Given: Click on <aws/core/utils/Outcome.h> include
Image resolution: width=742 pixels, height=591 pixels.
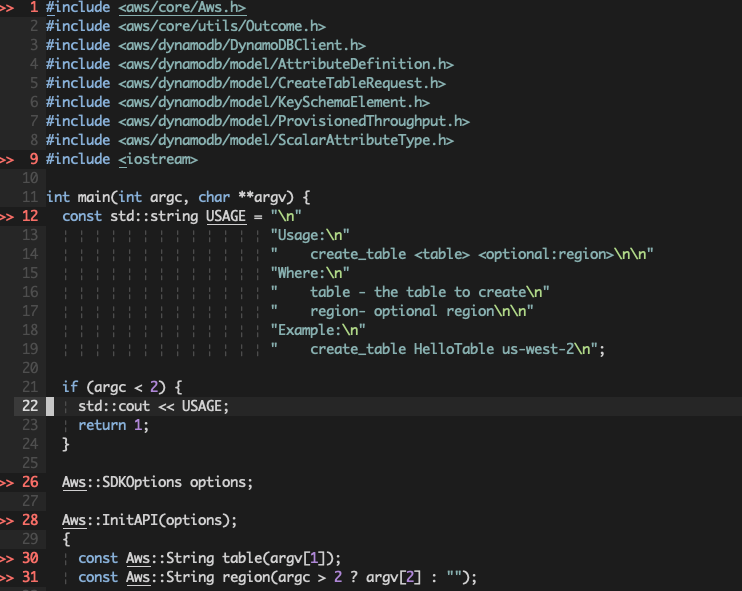Looking at the screenshot, I should pos(222,26).
